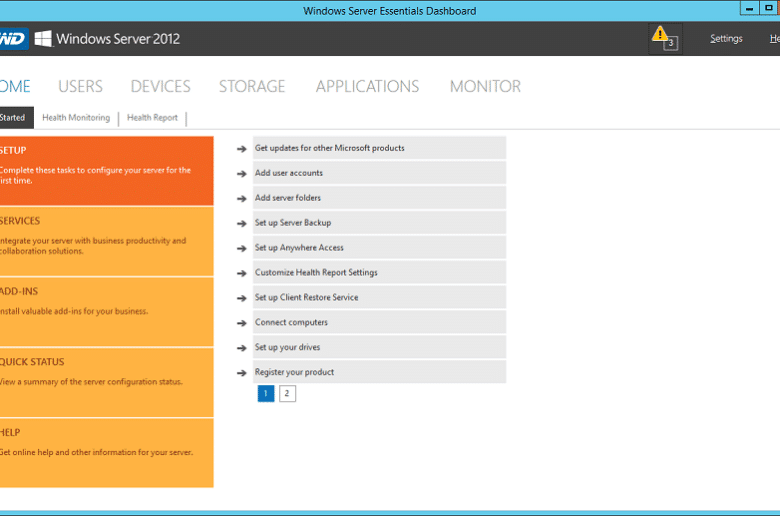Maximize the Dashboard window
The height and width of the screenshot is (516, 780).
coord(769,8)
